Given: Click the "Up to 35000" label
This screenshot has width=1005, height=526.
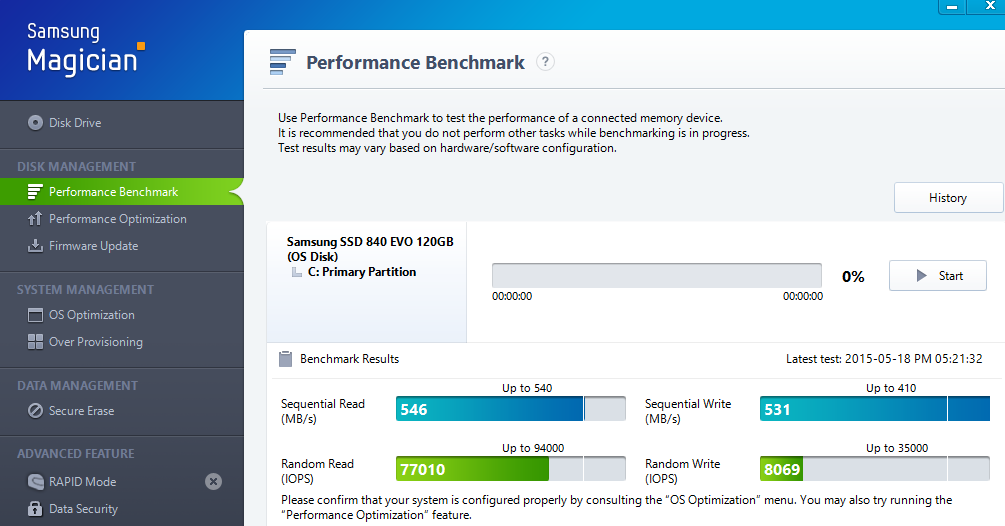Looking at the screenshot, I should point(897,448).
